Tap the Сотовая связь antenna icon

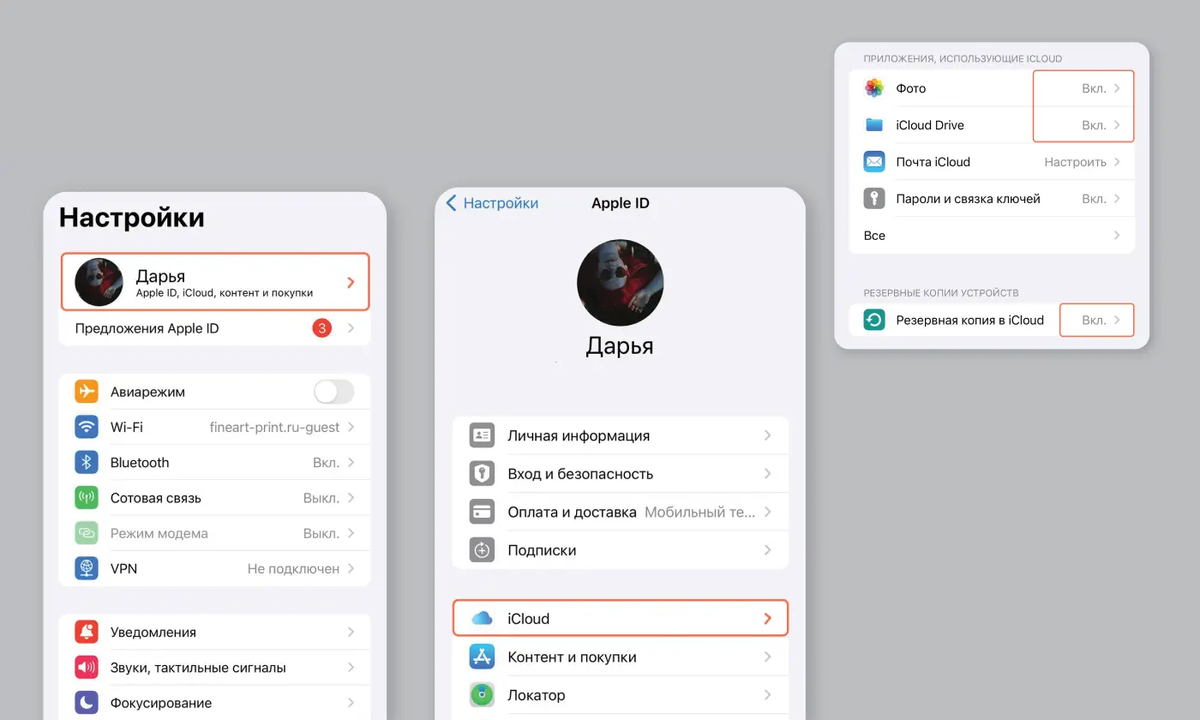(x=86, y=498)
